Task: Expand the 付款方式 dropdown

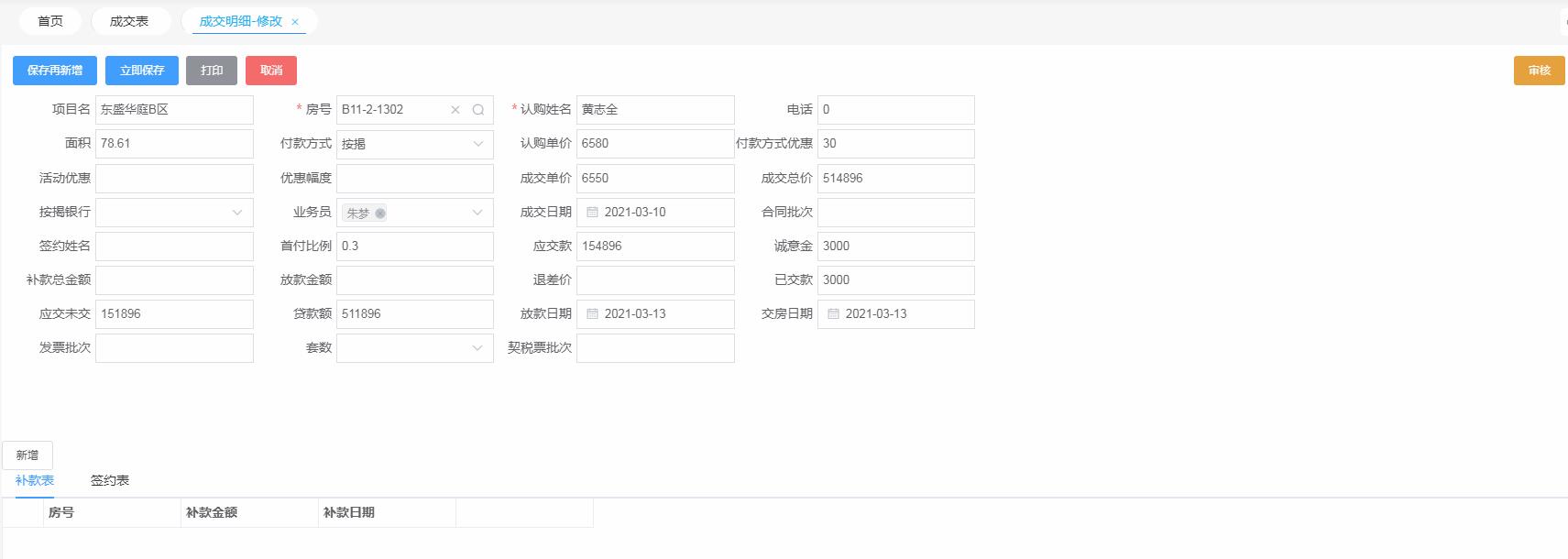Action: 477,144
